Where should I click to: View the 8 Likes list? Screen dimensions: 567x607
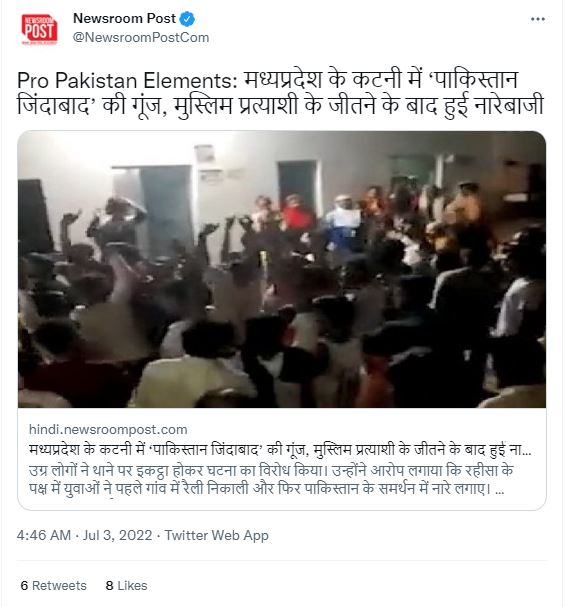(126, 585)
